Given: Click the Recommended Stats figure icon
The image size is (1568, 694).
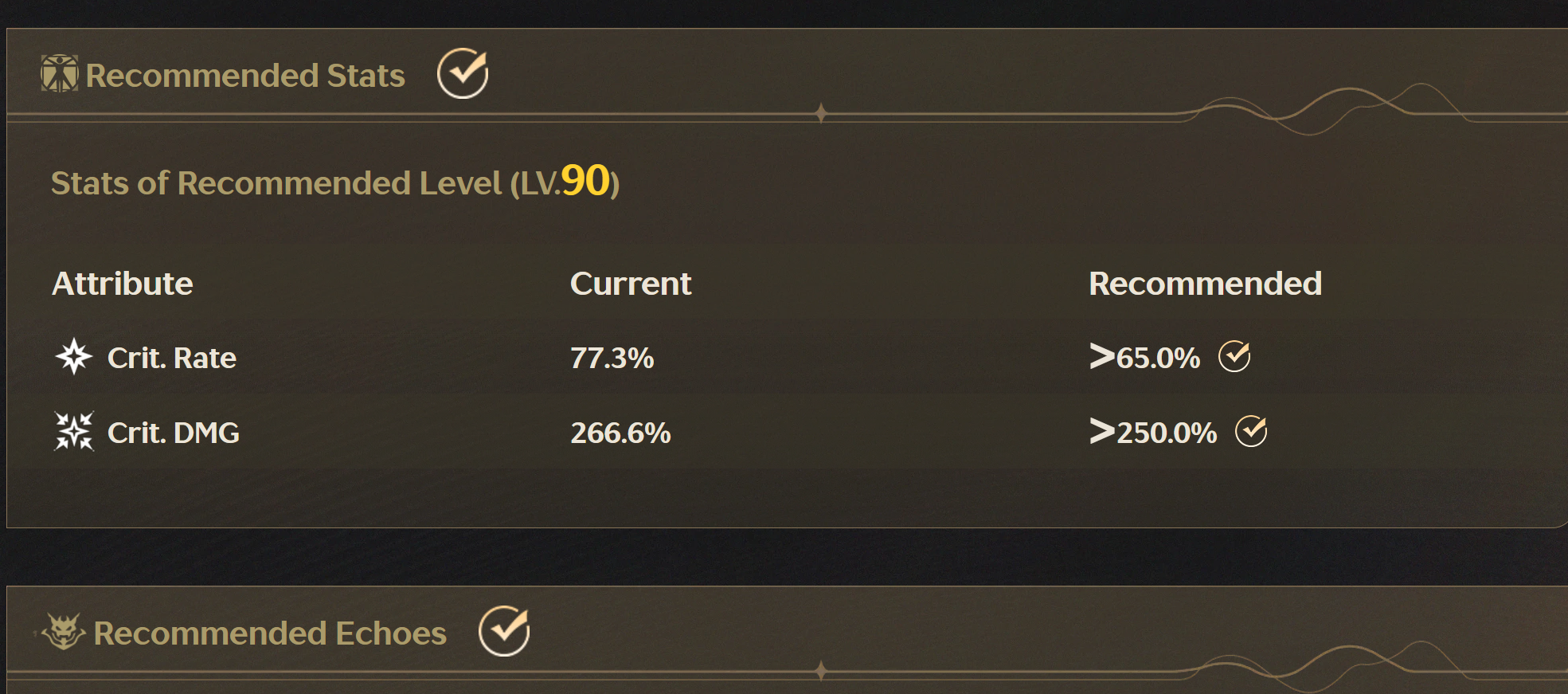Looking at the screenshot, I should coord(60,73).
